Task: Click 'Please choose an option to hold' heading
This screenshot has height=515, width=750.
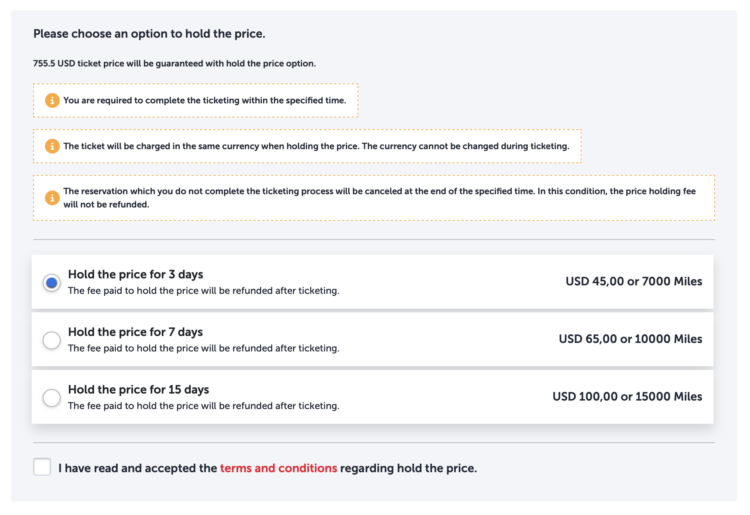Action: pos(149,34)
